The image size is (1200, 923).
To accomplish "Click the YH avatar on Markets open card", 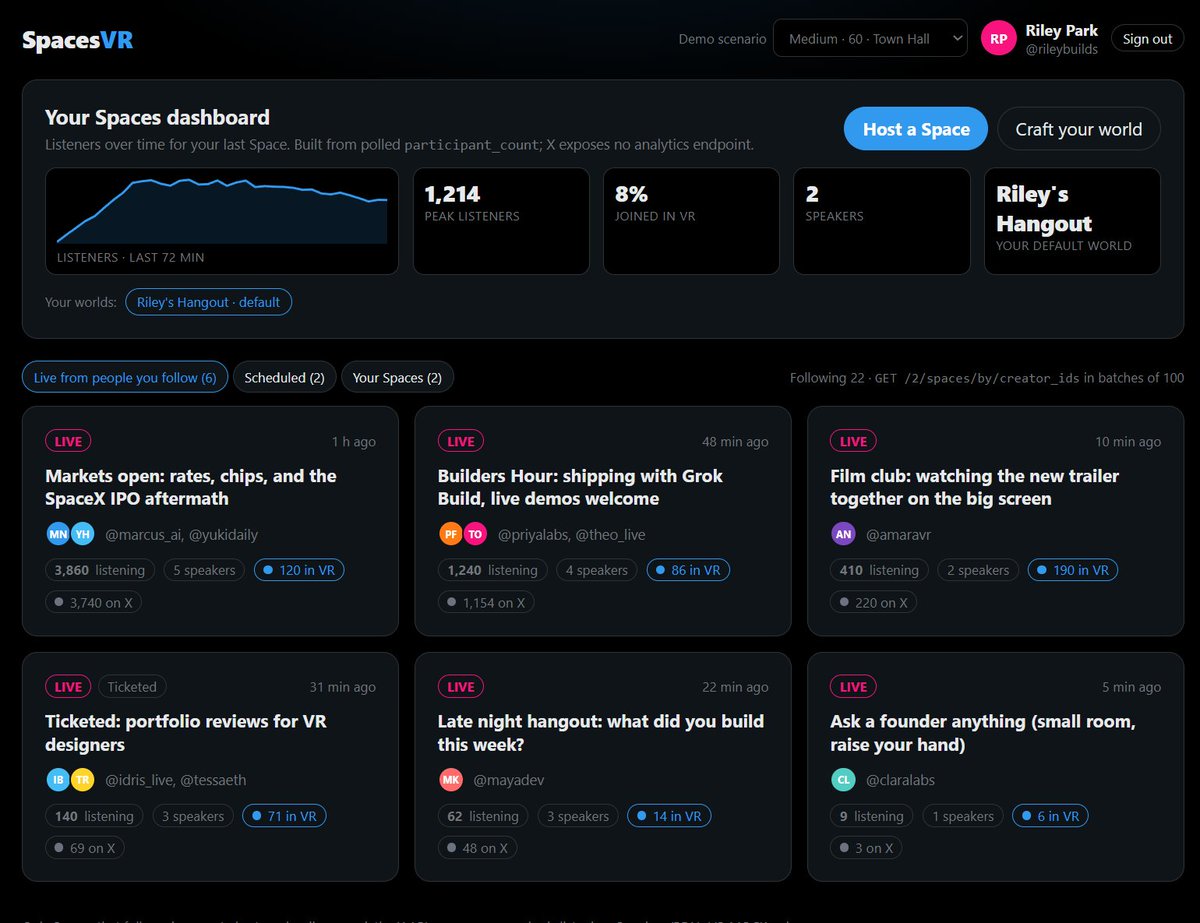I will click(82, 534).
